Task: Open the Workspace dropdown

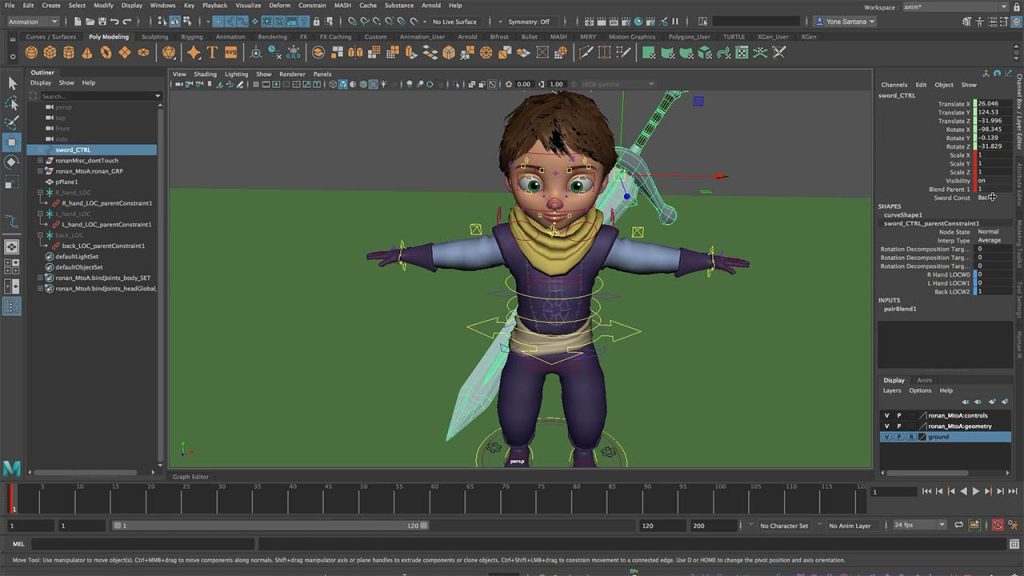Action: 955,7
